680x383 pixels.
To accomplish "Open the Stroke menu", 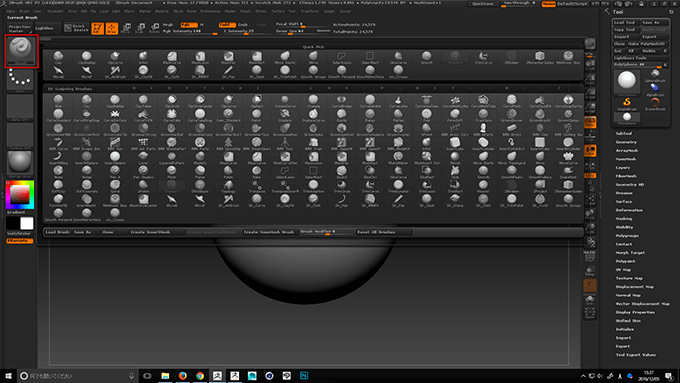I will pos(261,11).
